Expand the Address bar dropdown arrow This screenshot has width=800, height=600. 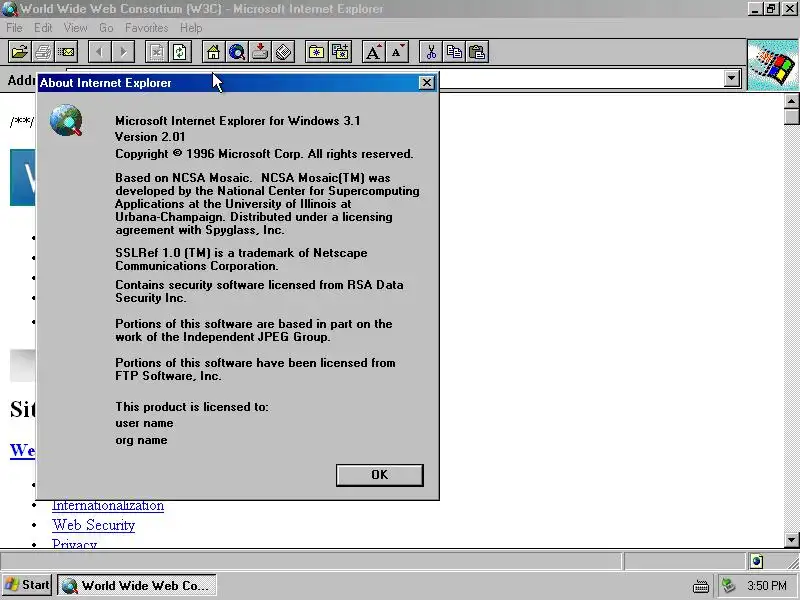(x=732, y=79)
